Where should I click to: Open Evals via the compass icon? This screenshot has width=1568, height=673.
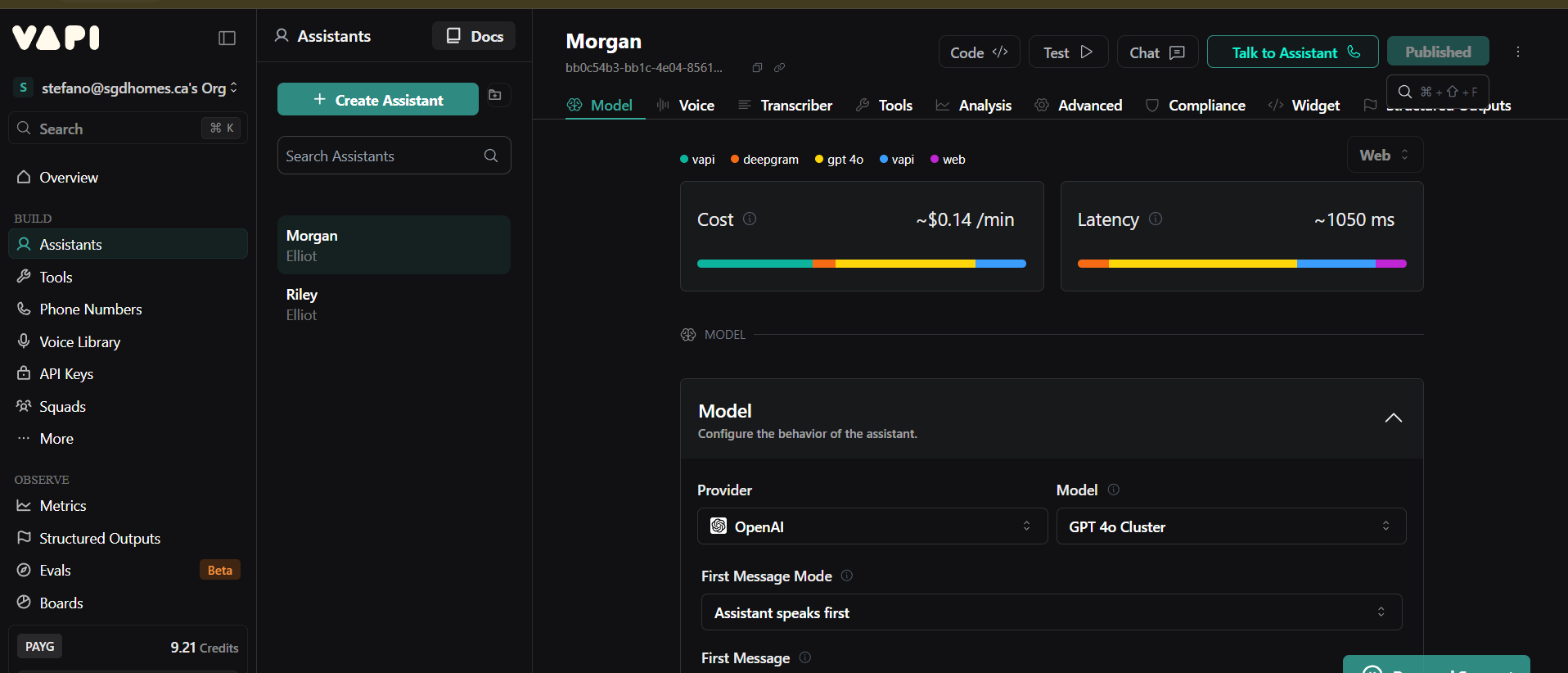(x=24, y=570)
